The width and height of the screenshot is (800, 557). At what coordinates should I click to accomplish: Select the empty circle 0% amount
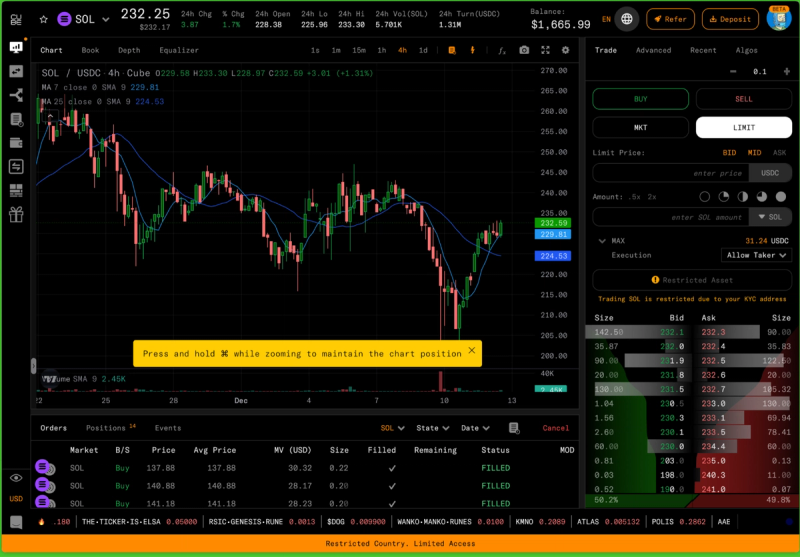[x=705, y=196]
